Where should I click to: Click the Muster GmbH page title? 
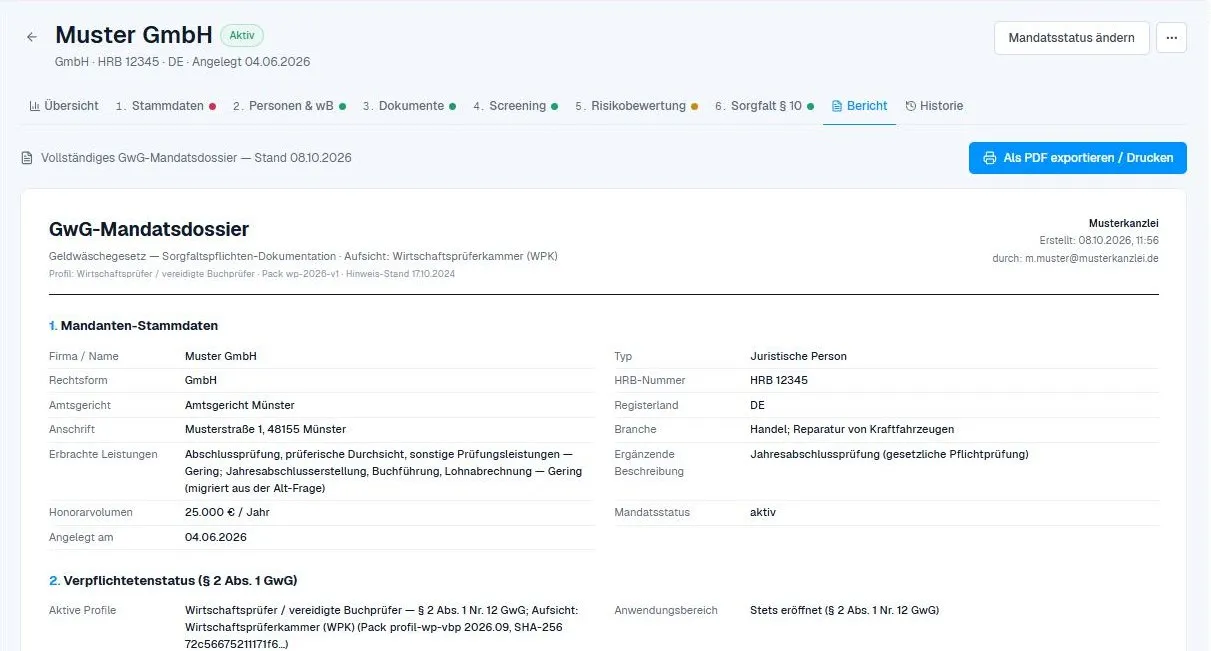coord(133,35)
